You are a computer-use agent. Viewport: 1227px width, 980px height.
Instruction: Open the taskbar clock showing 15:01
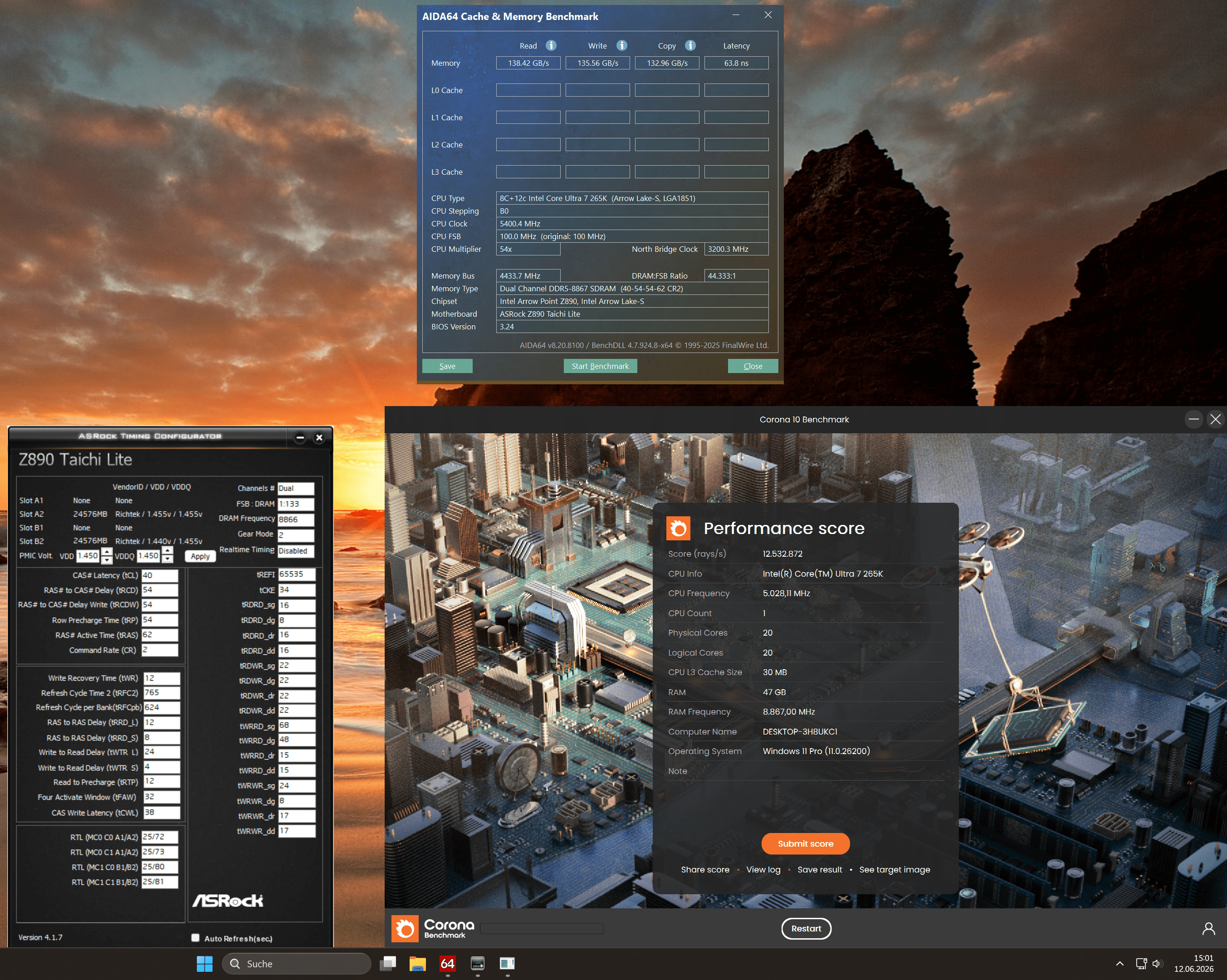pos(1193,964)
